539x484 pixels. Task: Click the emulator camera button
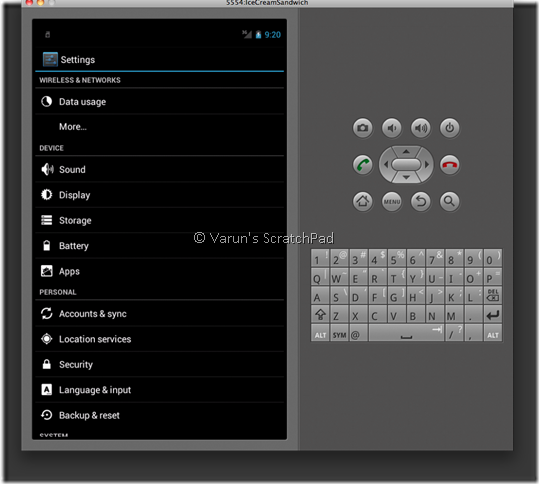(363, 128)
